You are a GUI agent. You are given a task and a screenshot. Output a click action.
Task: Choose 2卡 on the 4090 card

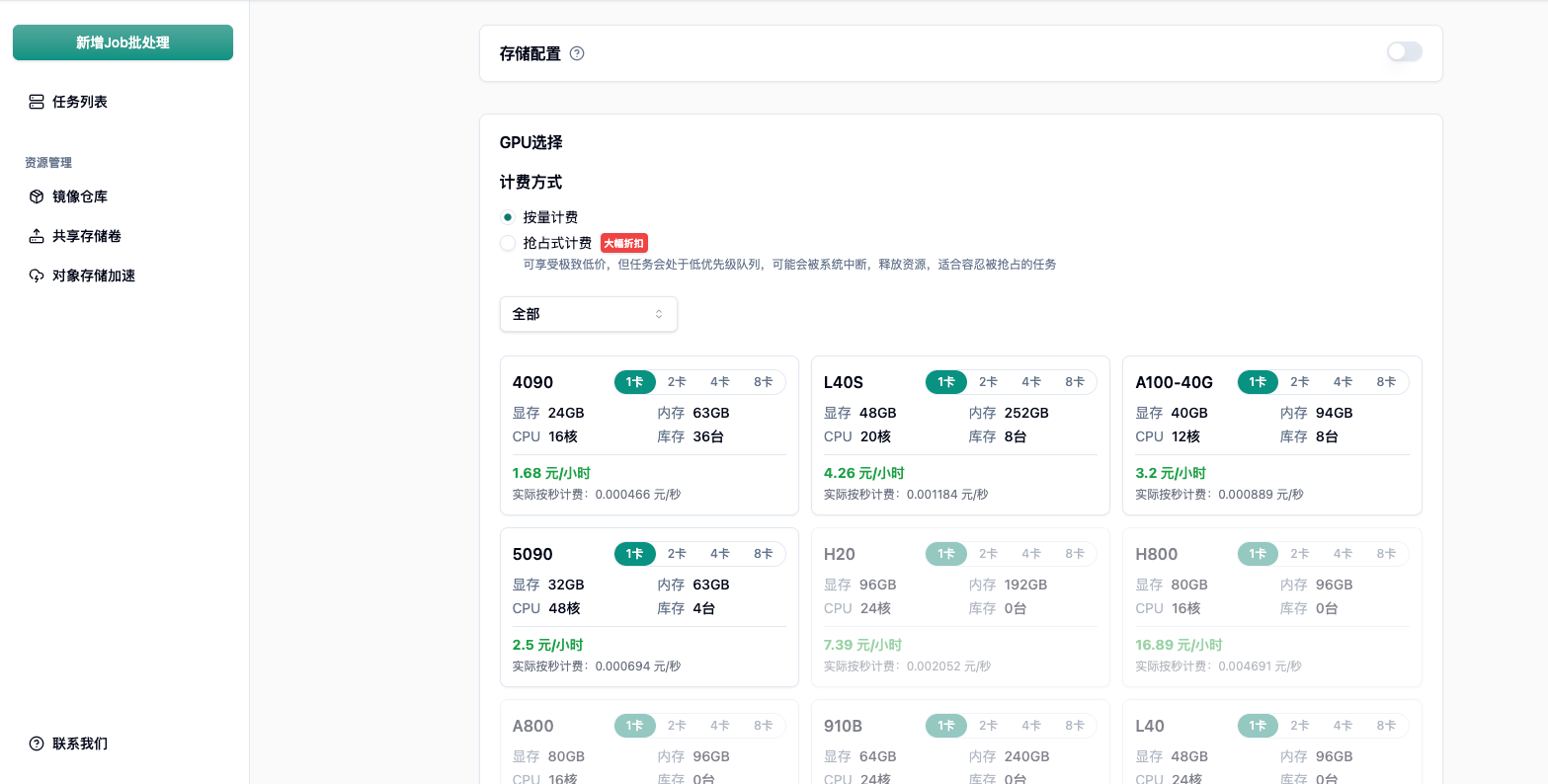tap(677, 382)
